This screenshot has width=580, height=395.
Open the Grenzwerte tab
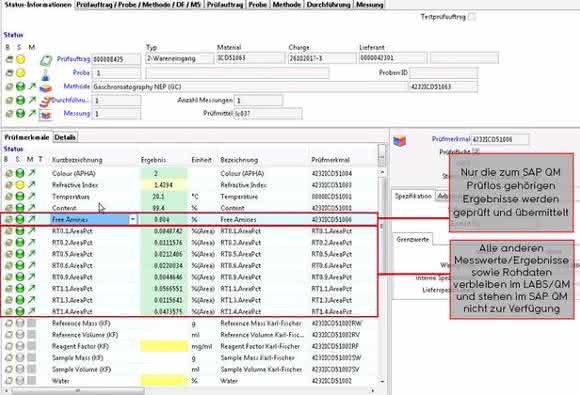(413, 239)
